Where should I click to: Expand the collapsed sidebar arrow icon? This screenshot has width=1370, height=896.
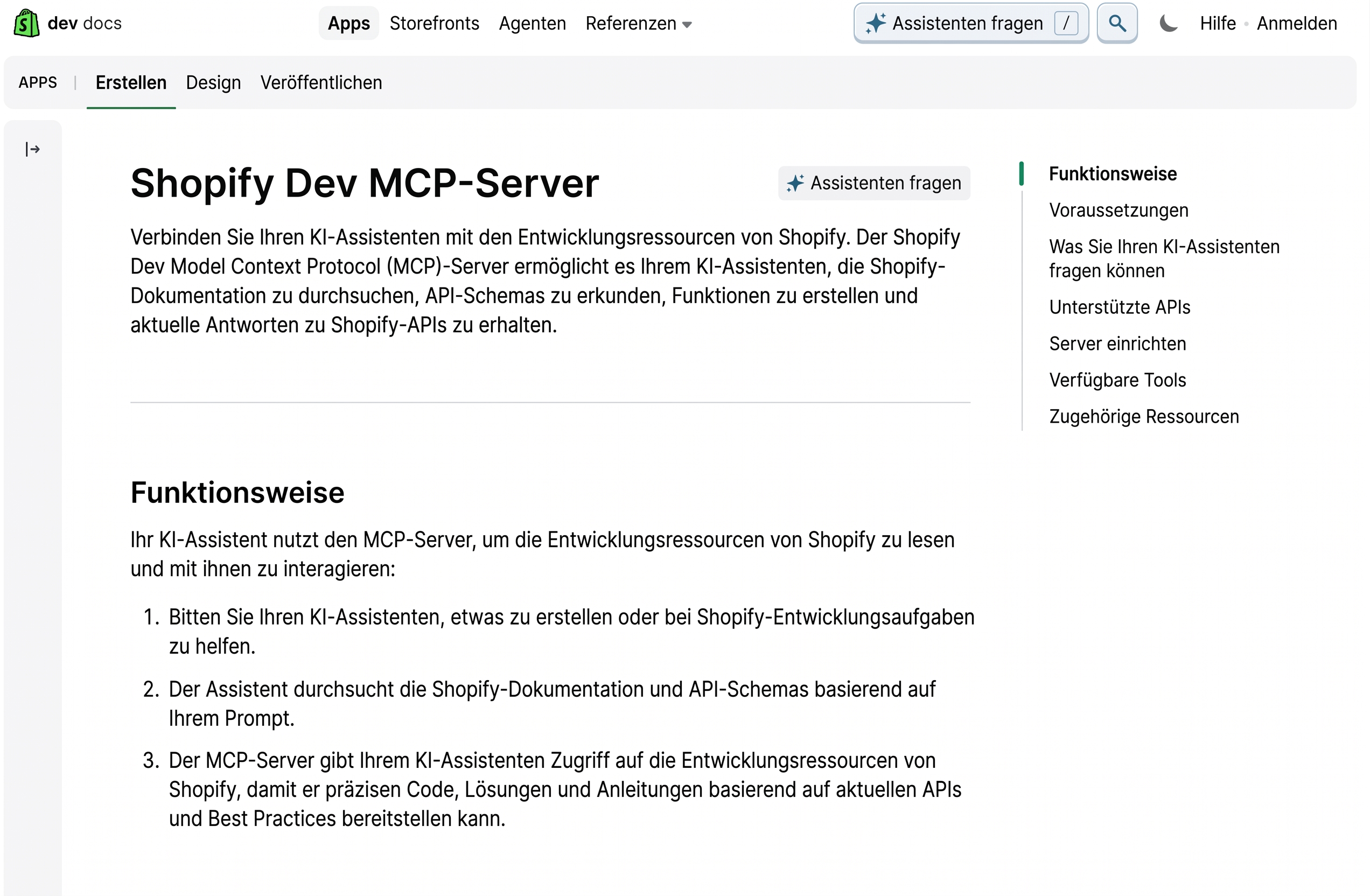(33, 150)
